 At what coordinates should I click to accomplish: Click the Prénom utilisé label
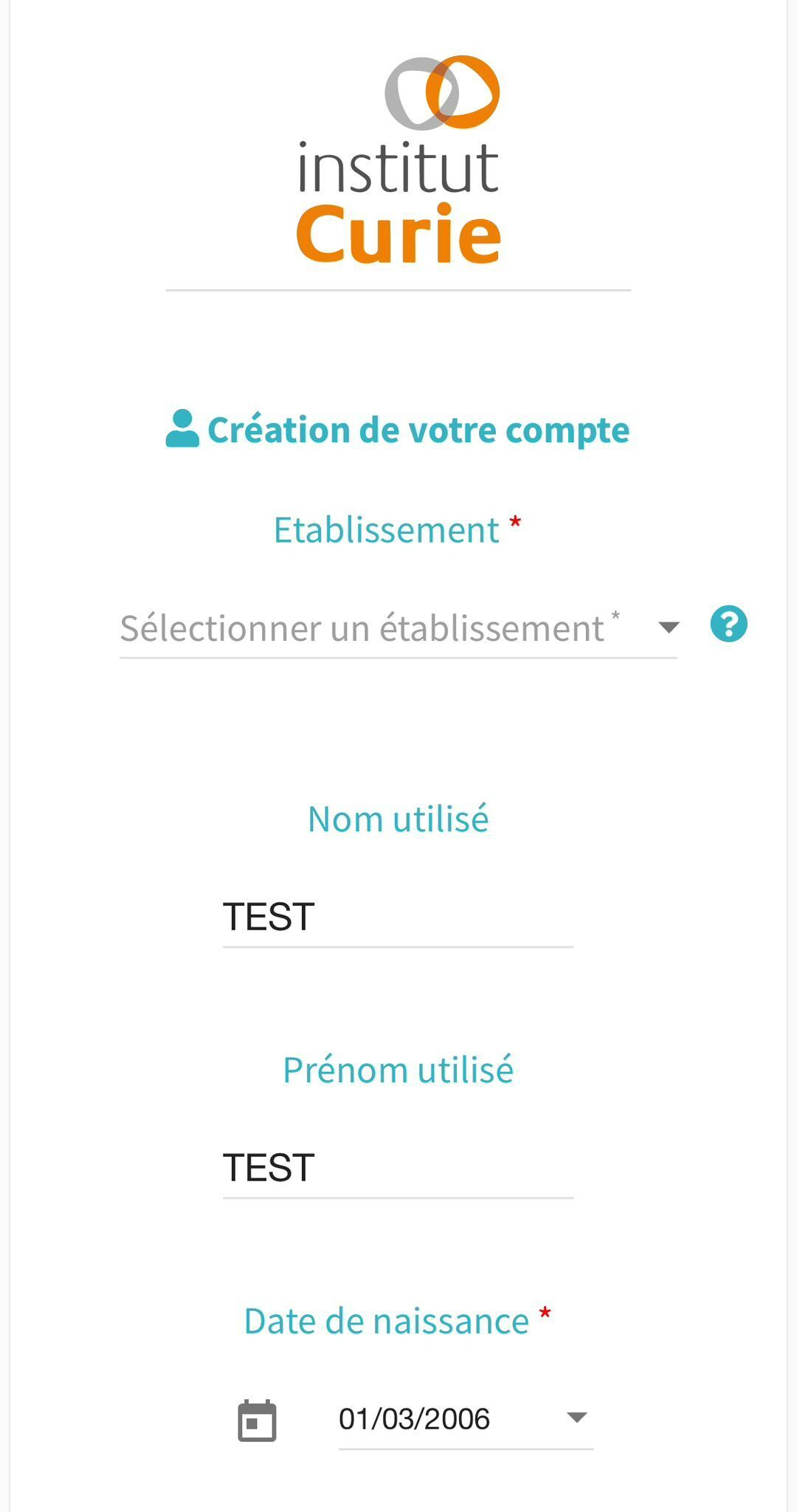click(398, 1070)
